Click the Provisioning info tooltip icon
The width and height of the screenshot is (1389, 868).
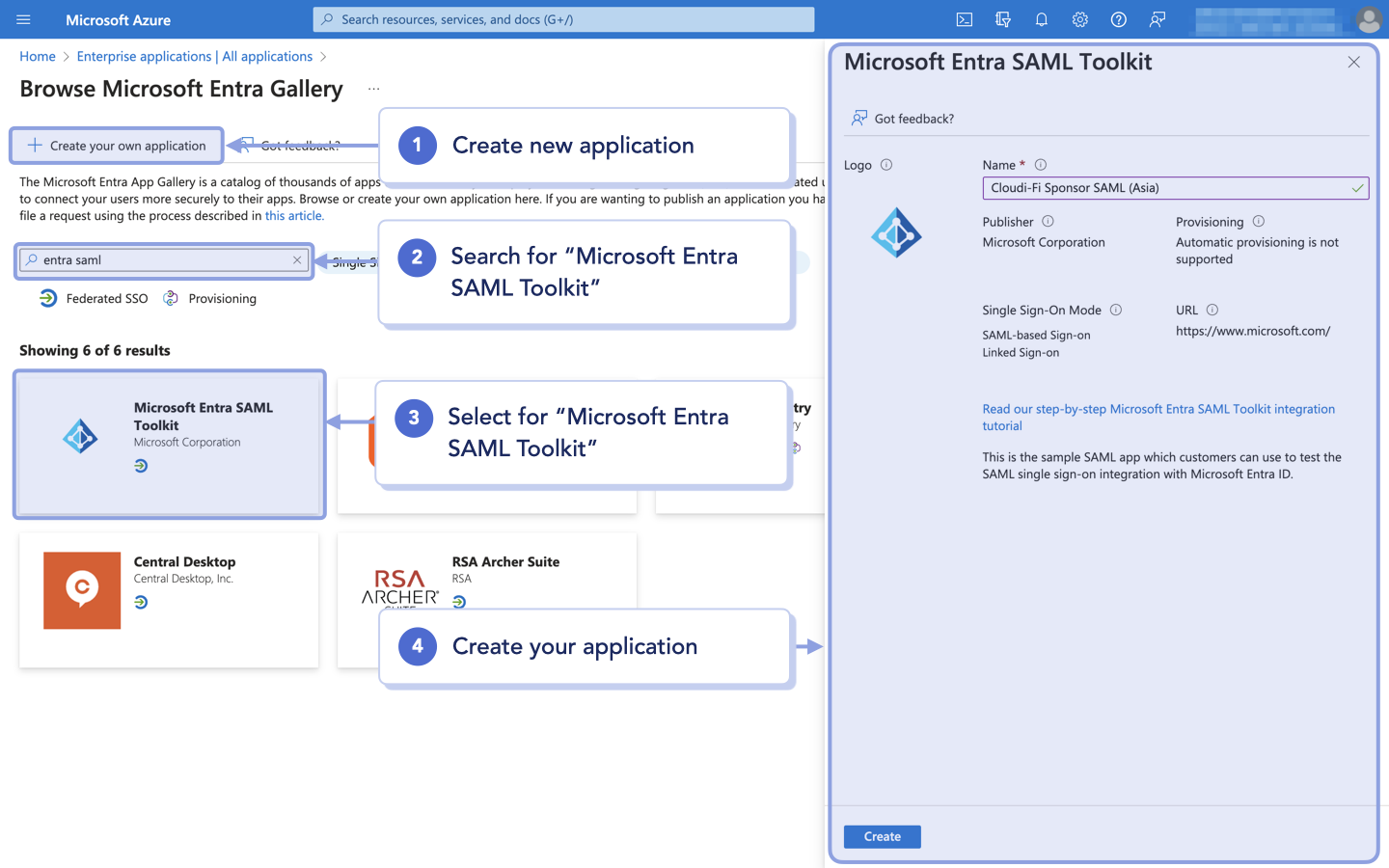pos(1258,221)
